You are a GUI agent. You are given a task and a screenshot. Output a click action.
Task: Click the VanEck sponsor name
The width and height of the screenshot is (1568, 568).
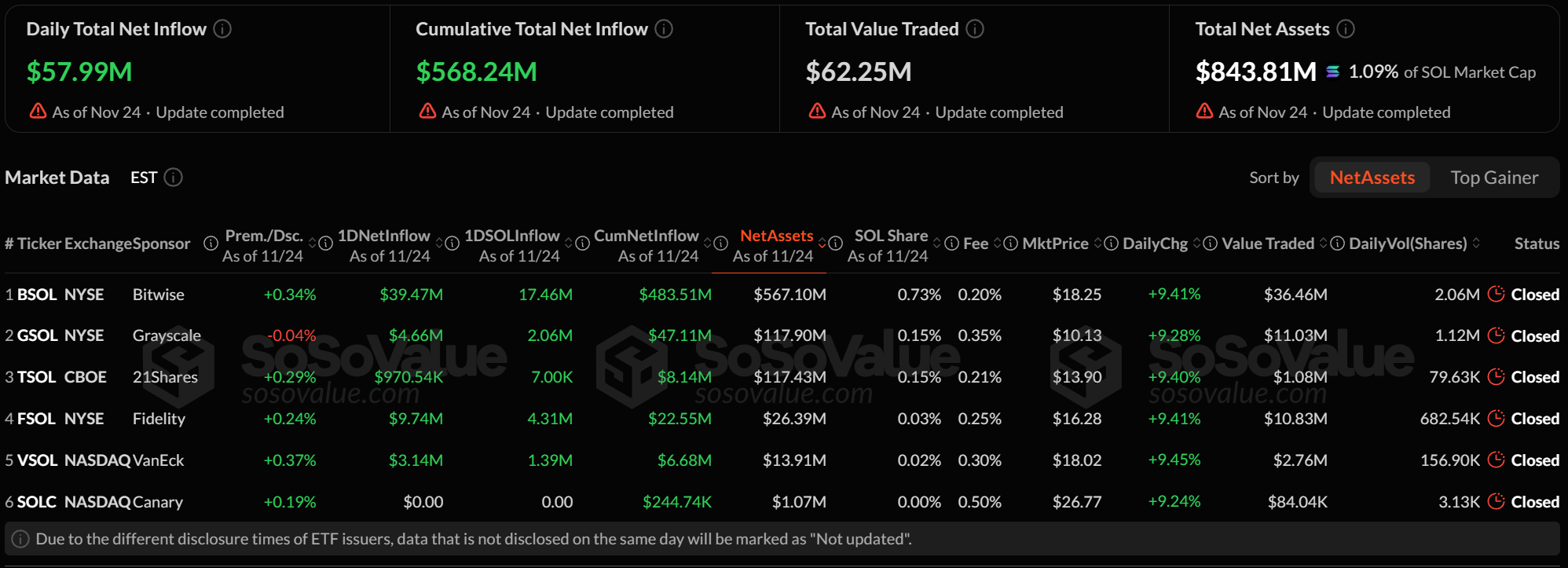[158, 460]
